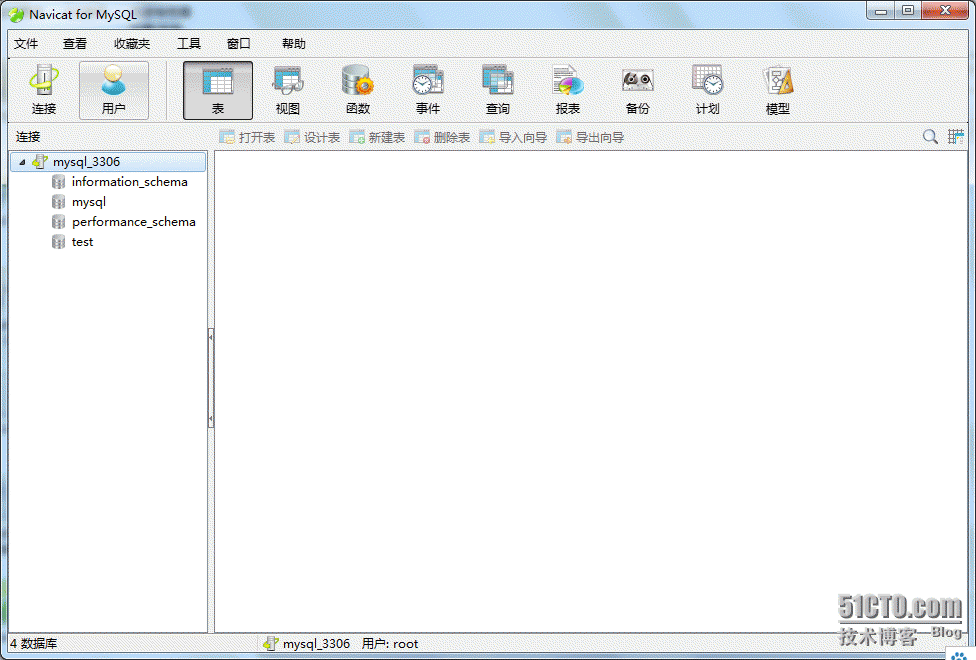Launch the 导出向导 (Export Wizard)
This screenshot has width=976, height=660.
pyautogui.click(x=590, y=137)
